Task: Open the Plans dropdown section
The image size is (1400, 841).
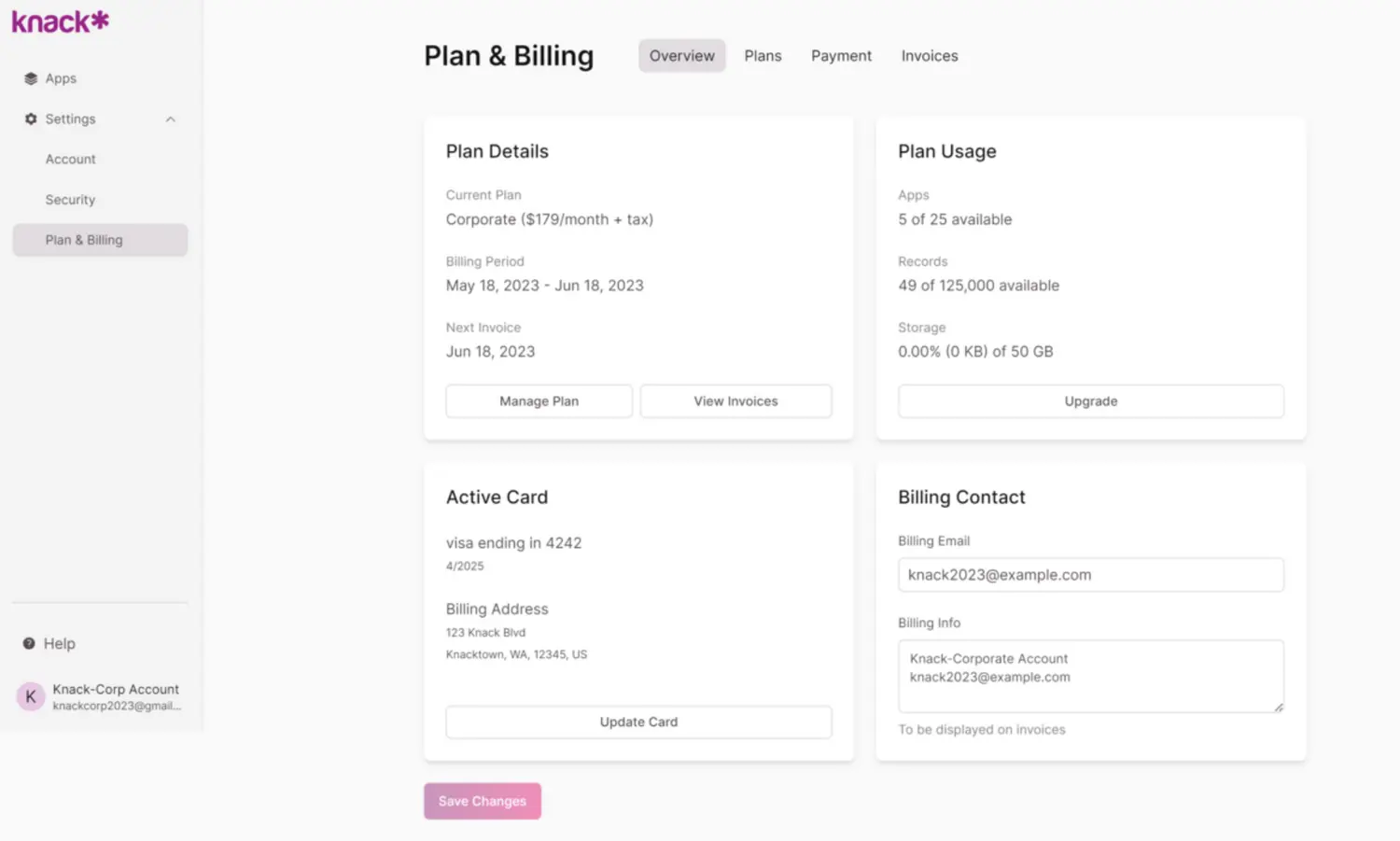Action: coord(763,55)
